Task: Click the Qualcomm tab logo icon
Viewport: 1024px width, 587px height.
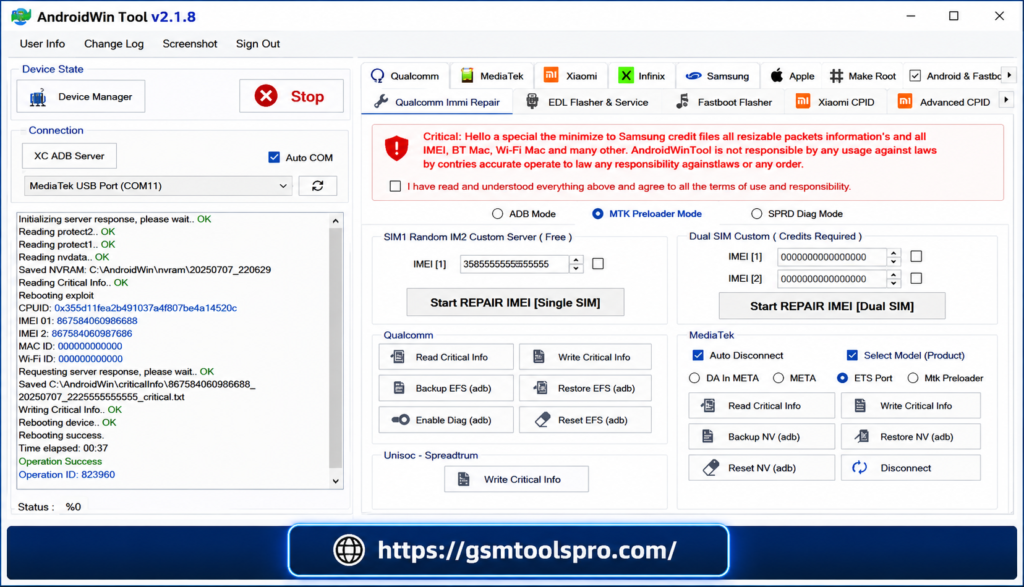Action: 377,76
